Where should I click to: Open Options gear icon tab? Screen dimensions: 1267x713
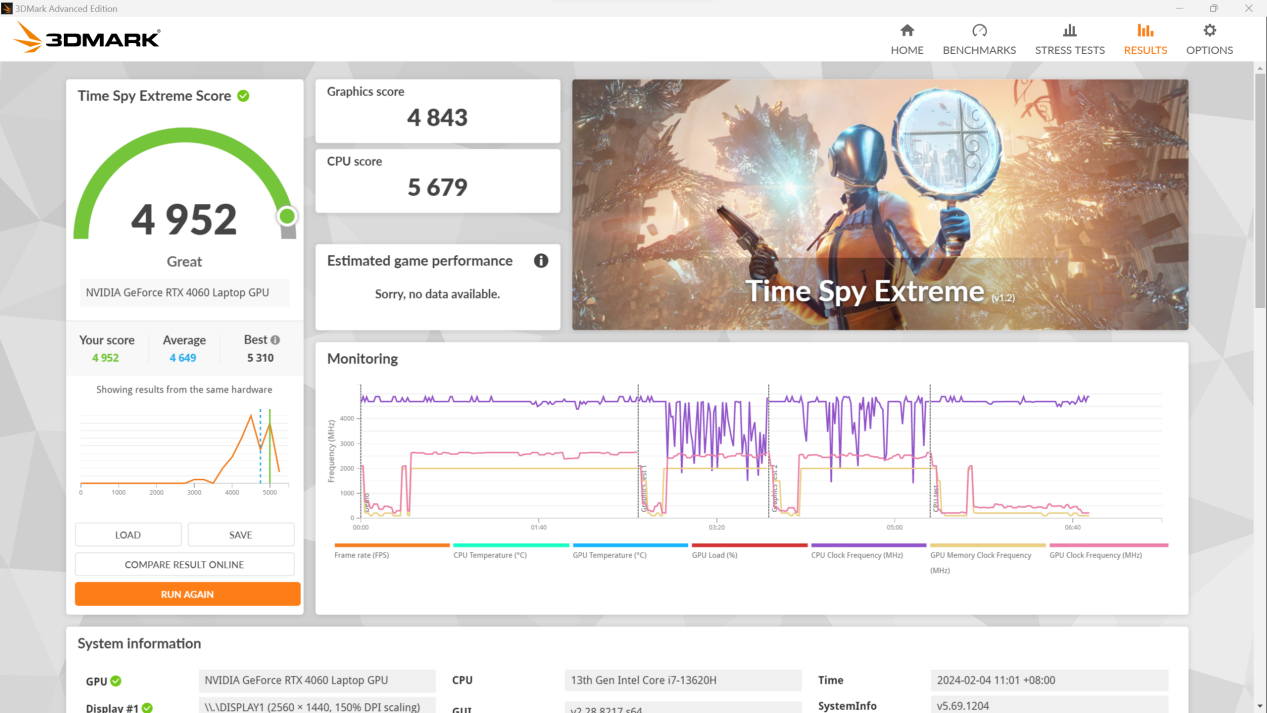1210,31
